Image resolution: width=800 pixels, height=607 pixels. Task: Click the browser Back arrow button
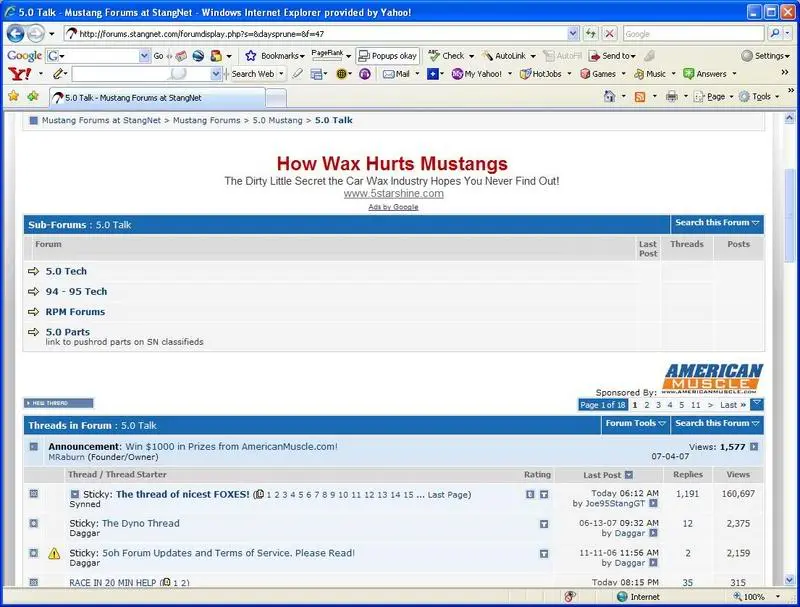pos(16,34)
